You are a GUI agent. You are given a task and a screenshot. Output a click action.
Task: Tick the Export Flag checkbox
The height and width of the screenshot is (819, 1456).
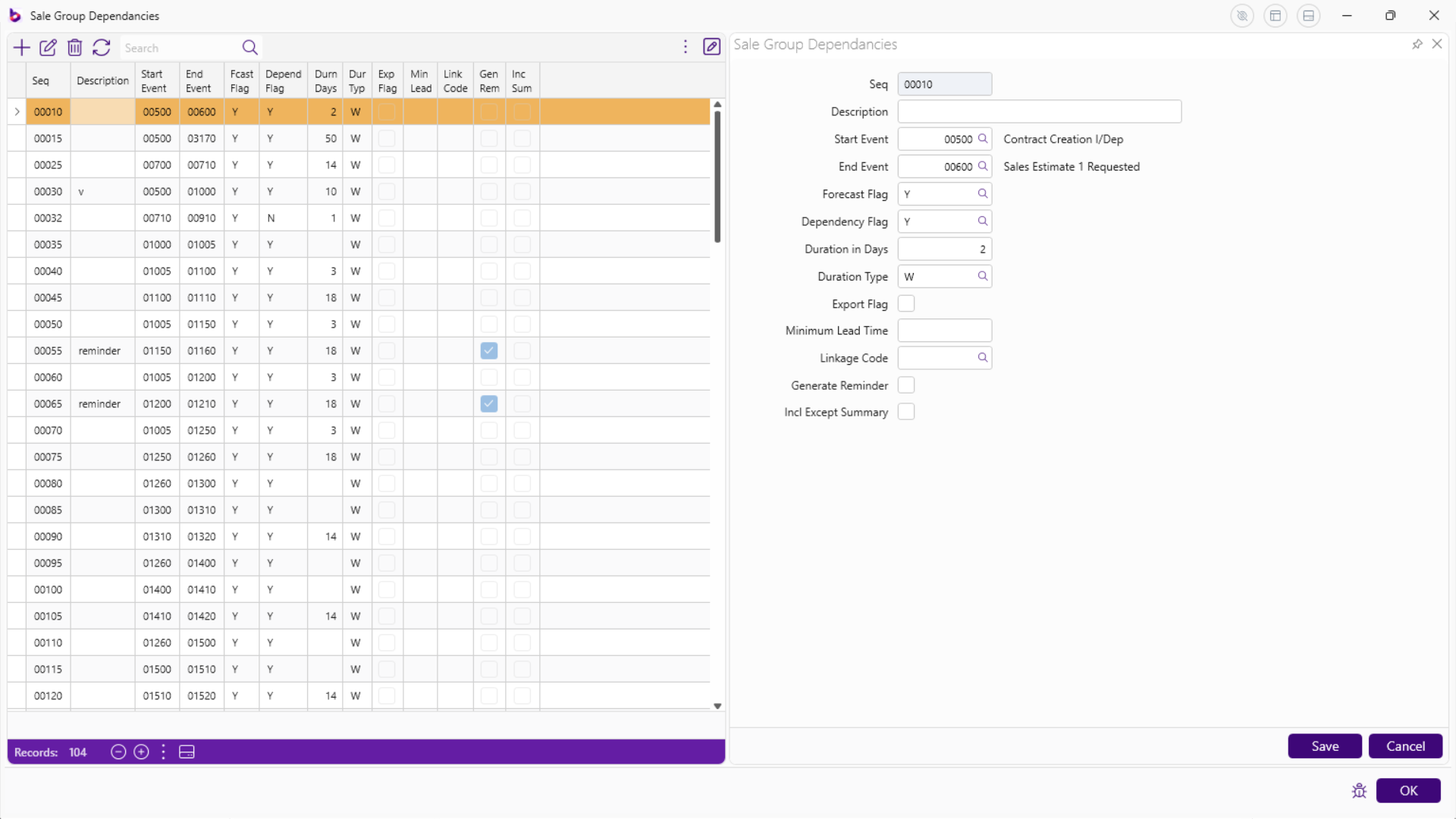coord(906,304)
